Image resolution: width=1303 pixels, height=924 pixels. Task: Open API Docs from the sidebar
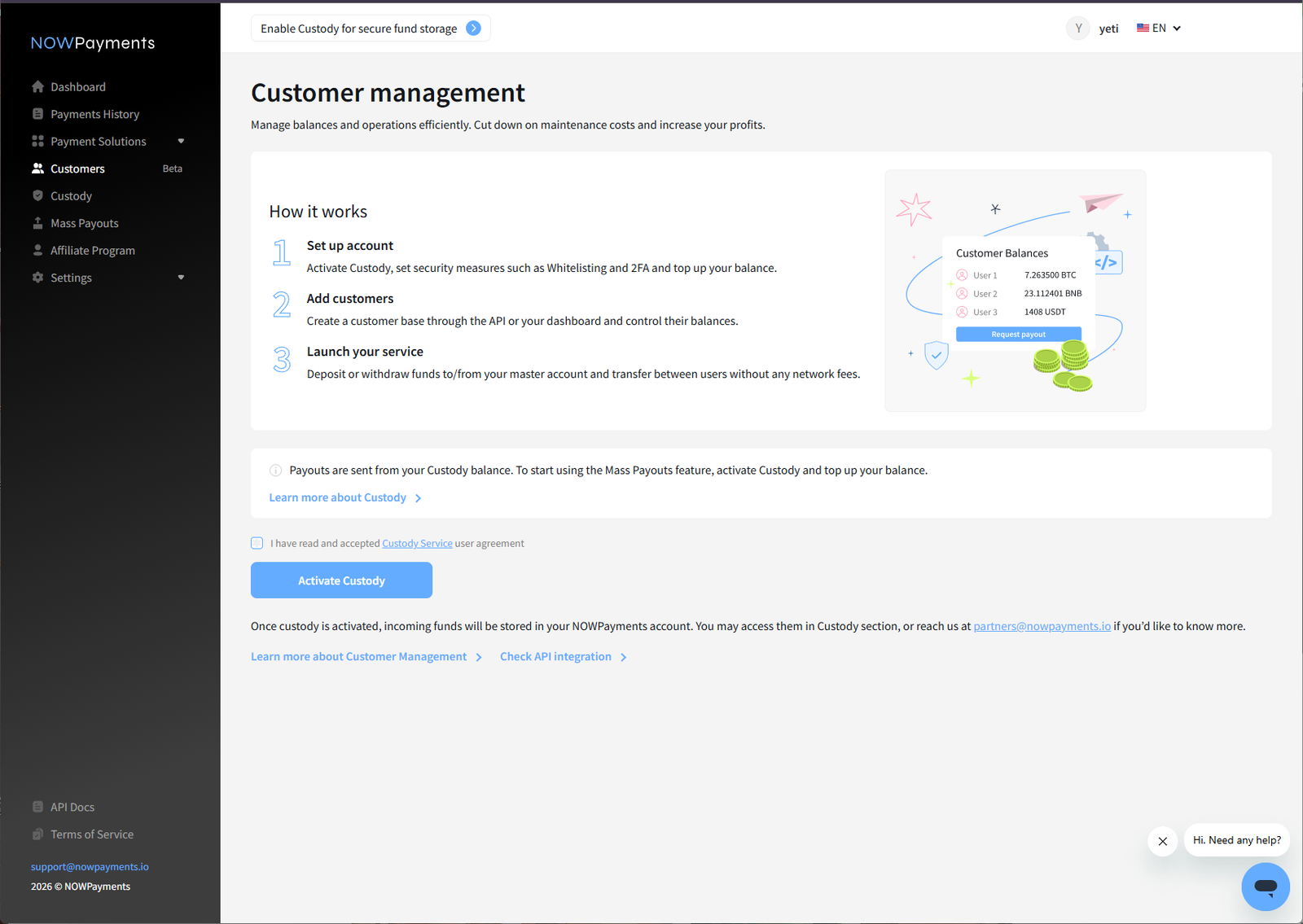(72, 807)
